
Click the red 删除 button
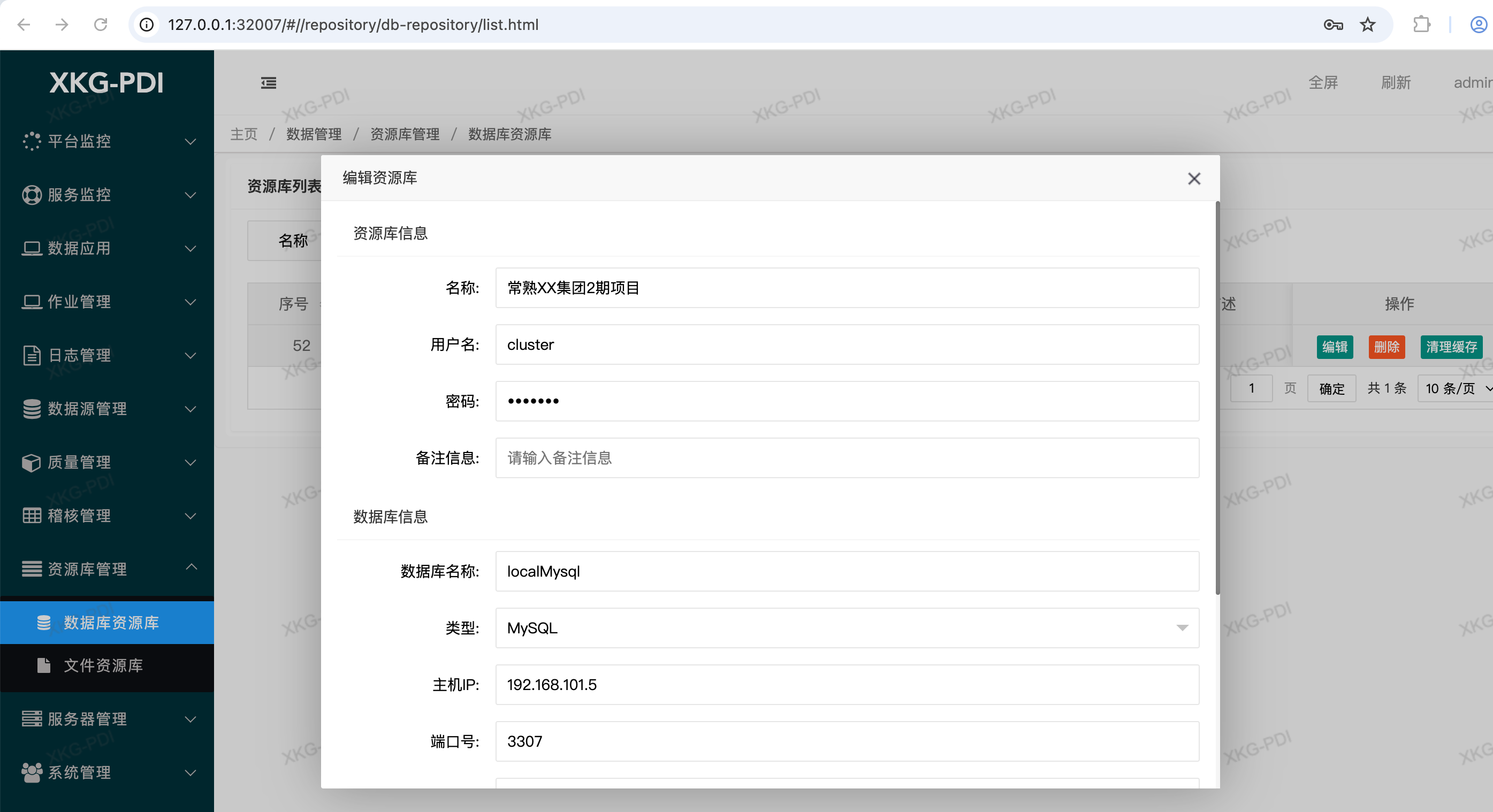pyautogui.click(x=1387, y=347)
